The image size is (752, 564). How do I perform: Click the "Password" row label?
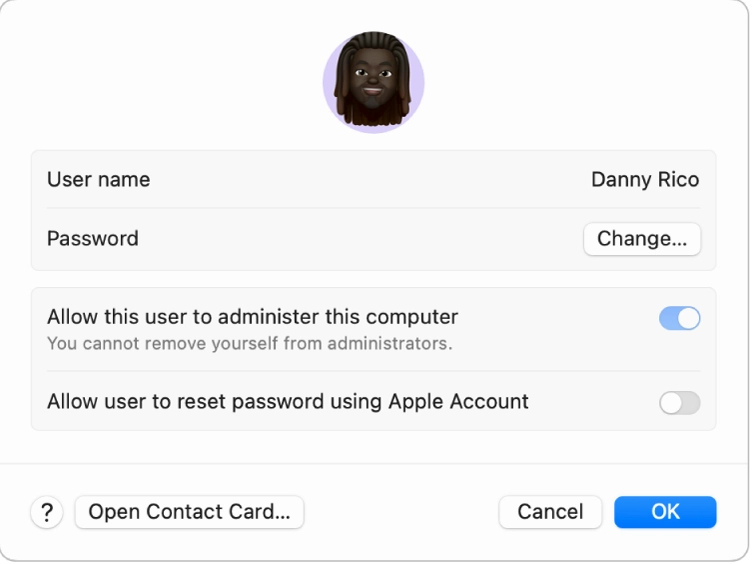tap(92, 239)
